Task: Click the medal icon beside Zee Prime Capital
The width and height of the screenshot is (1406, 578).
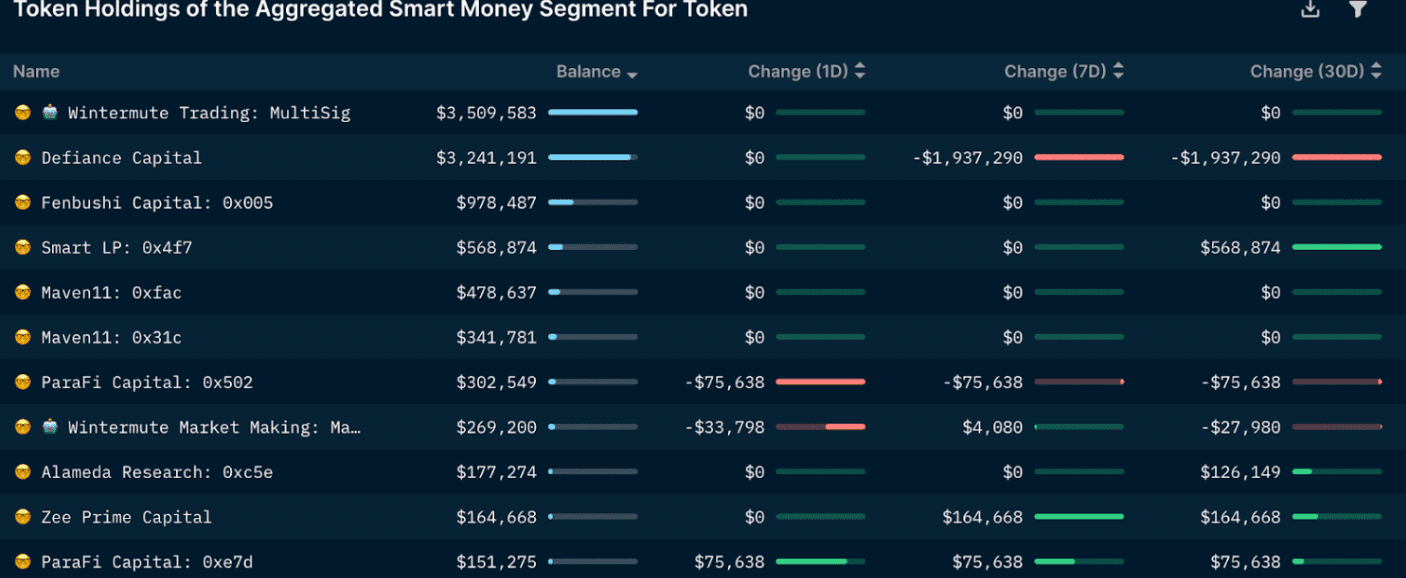Action: coord(22,517)
